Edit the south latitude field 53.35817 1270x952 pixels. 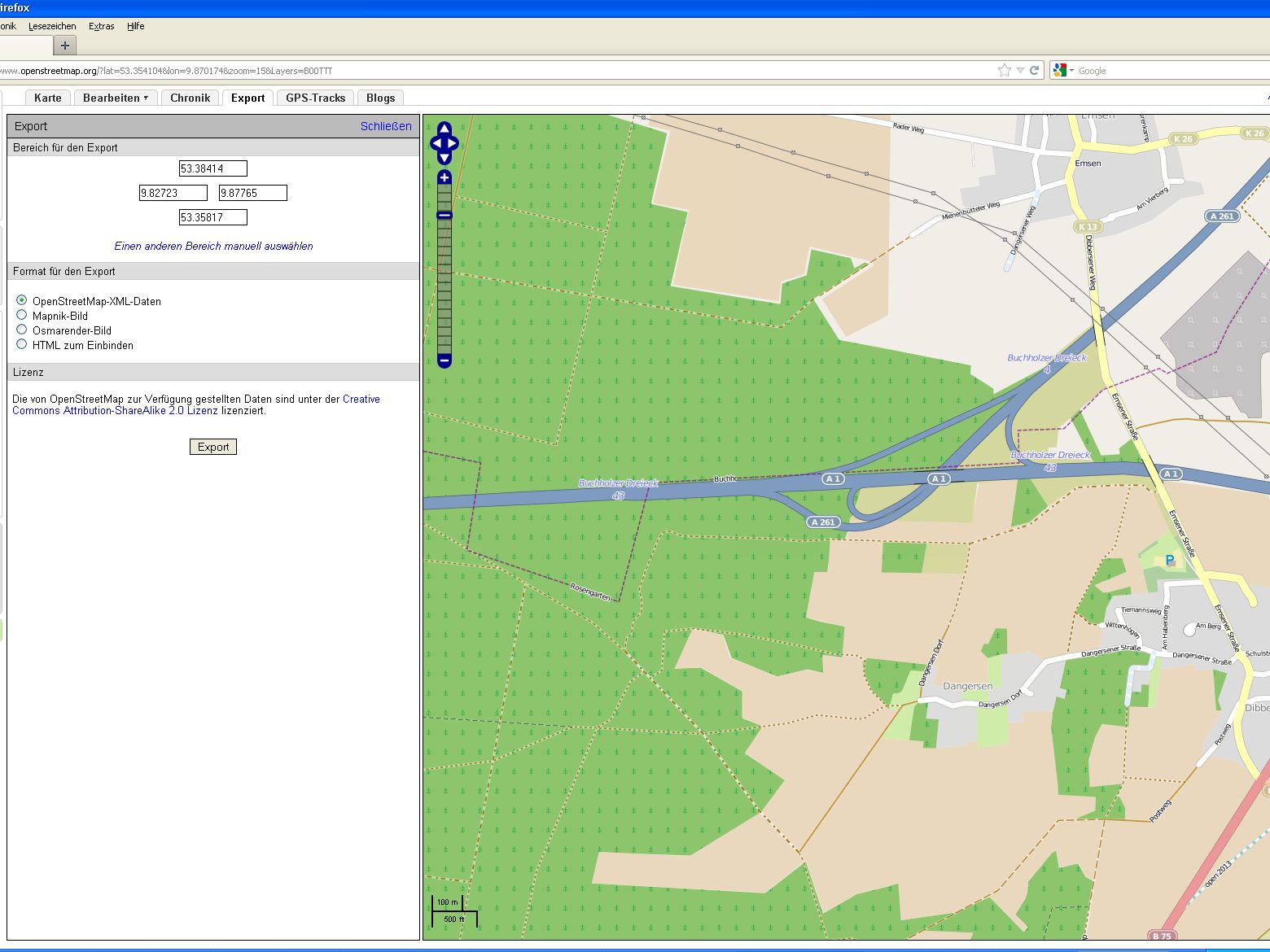(x=213, y=217)
